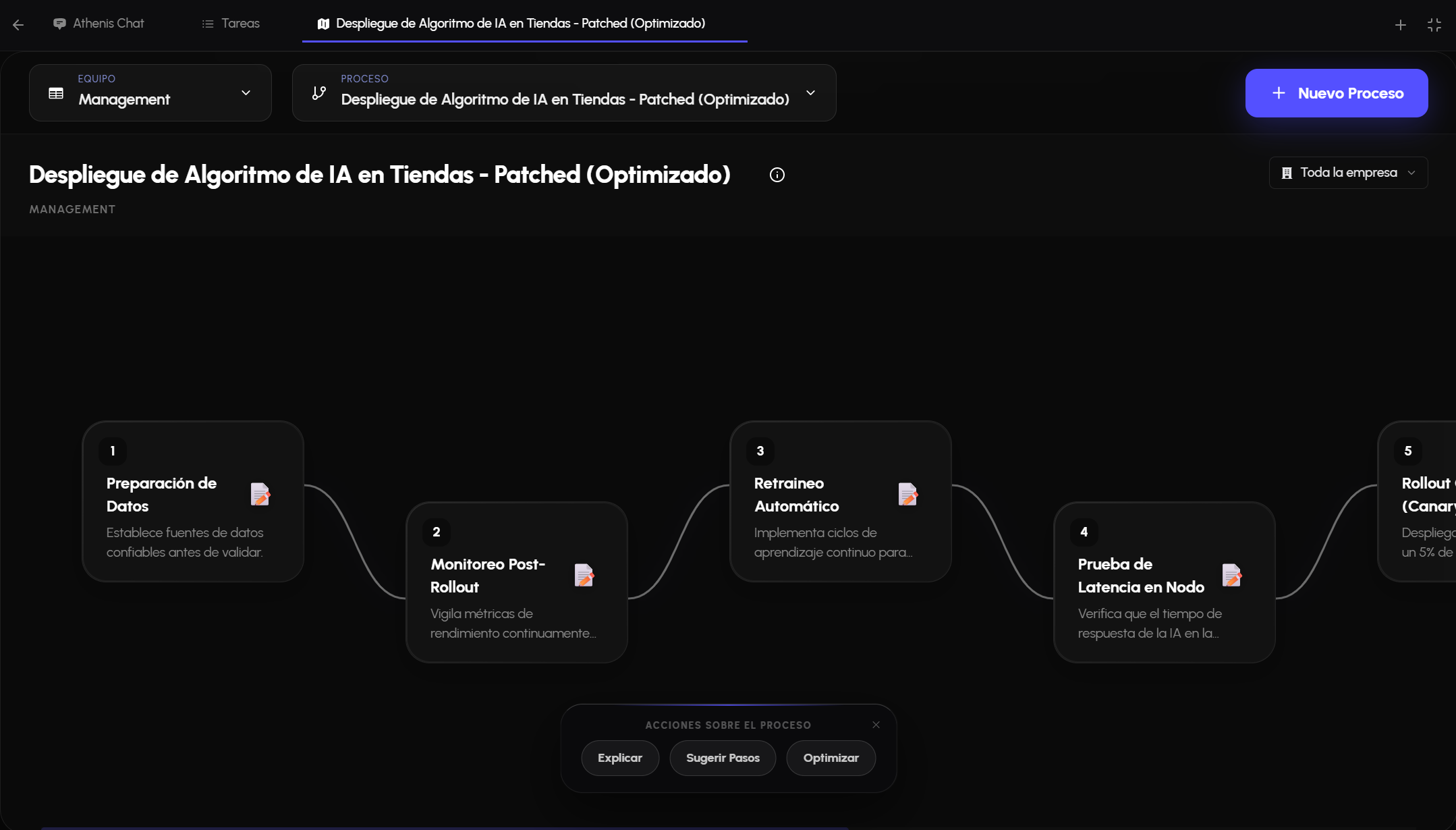Click the MANAGEMENT label under the title
Screen dimensions: 1456x830
coord(72,209)
